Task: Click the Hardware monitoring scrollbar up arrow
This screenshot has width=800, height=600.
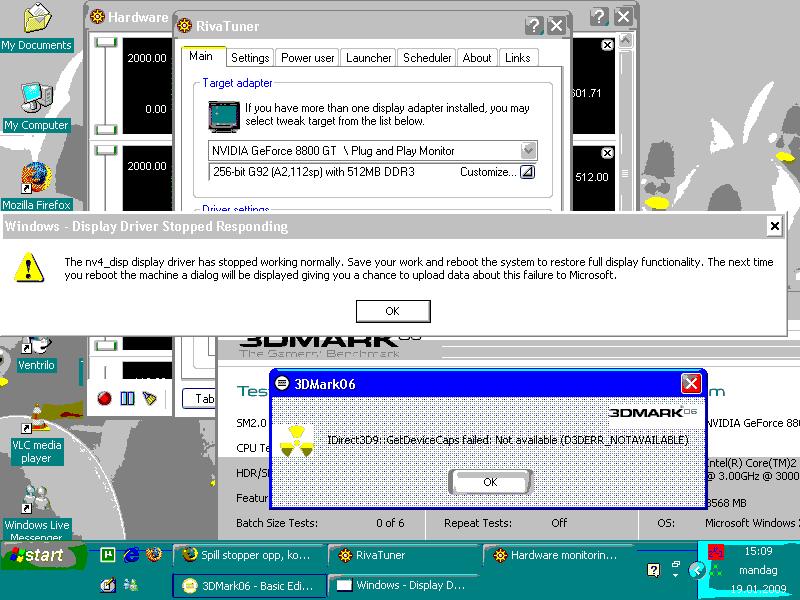Action: (626, 40)
